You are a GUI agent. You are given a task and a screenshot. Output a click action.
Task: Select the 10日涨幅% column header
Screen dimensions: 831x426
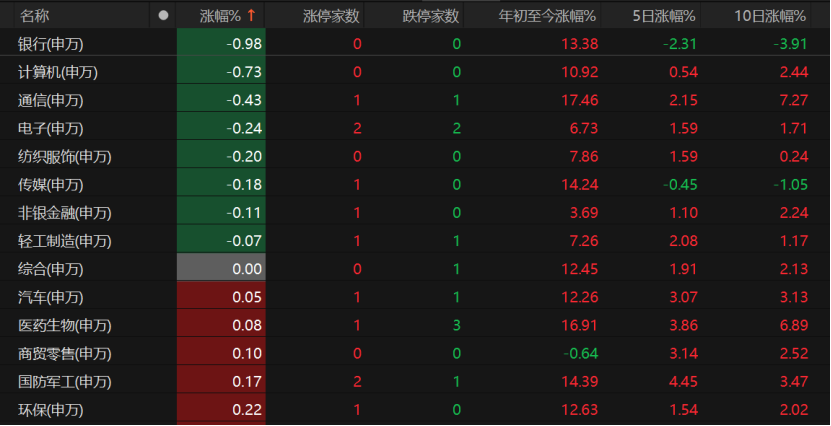[770, 16]
